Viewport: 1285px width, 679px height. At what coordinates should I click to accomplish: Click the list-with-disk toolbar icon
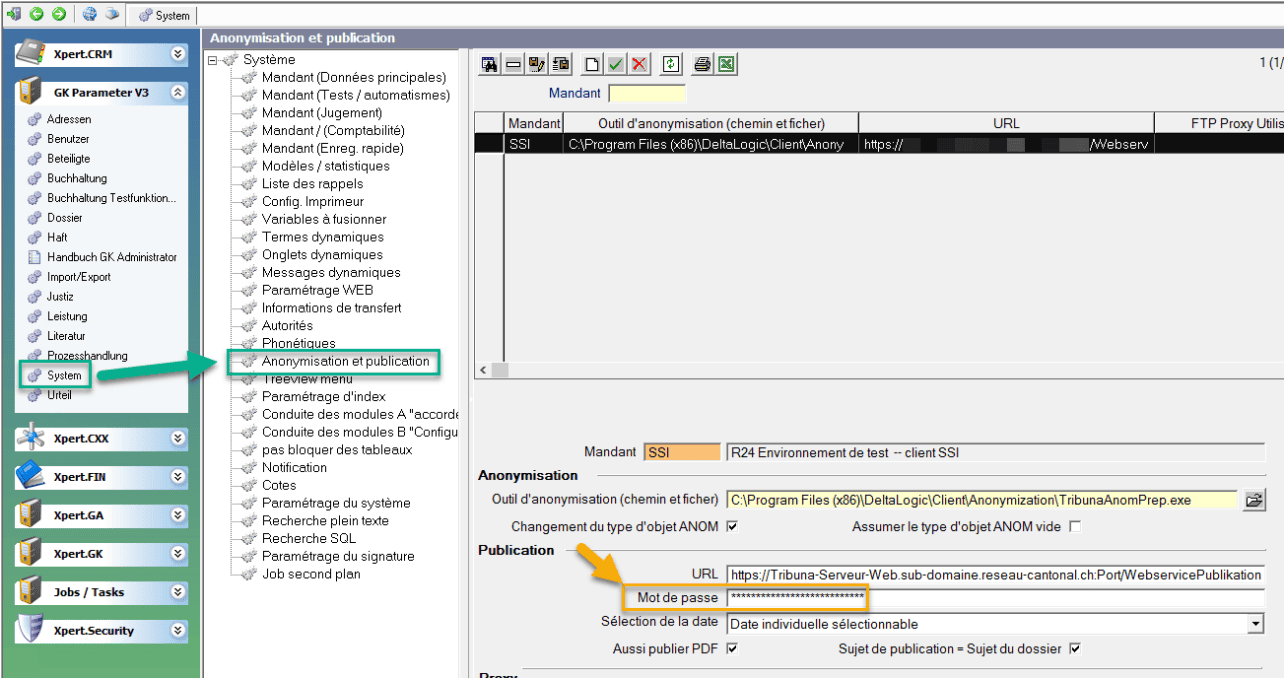[561, 64]
